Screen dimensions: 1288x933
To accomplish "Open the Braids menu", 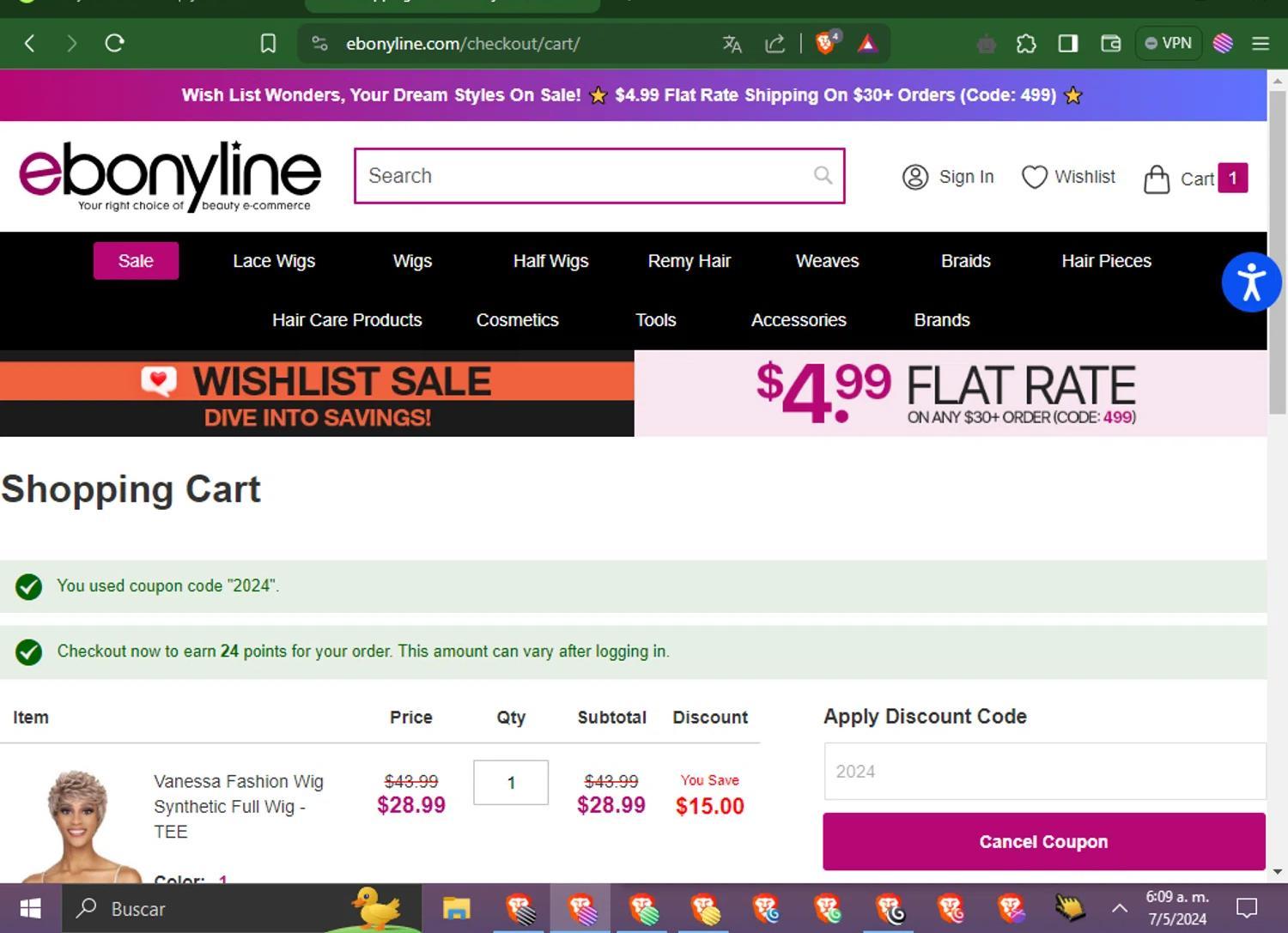I will tap(965, 261).
